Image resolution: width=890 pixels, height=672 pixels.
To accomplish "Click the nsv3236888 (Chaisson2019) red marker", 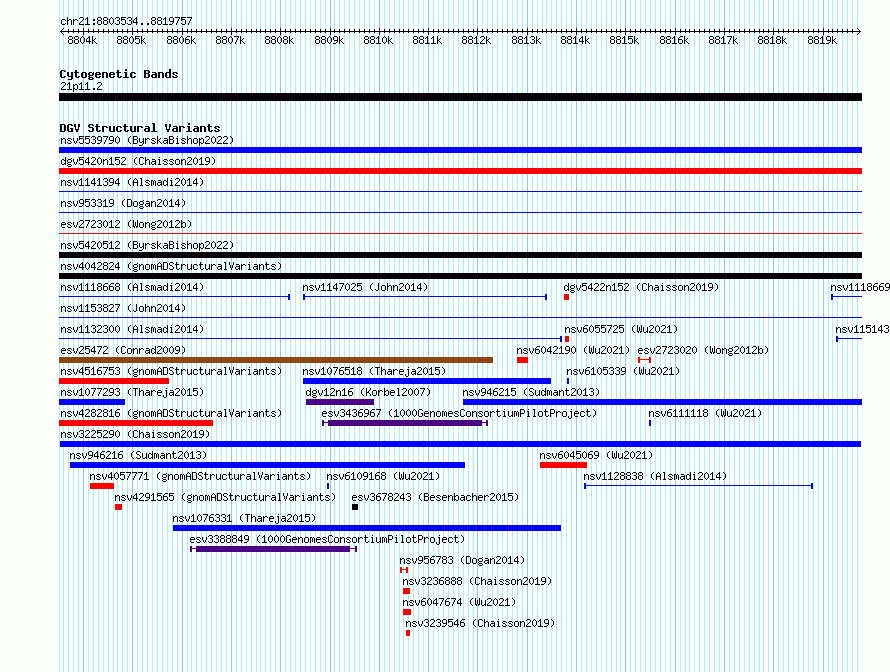I will (406, 591).
